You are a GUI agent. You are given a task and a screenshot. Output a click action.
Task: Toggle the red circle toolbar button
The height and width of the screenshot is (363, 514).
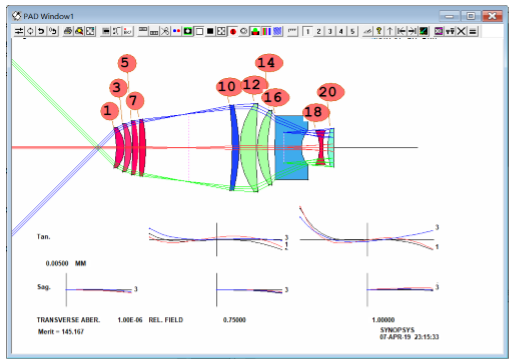point(233,31)
